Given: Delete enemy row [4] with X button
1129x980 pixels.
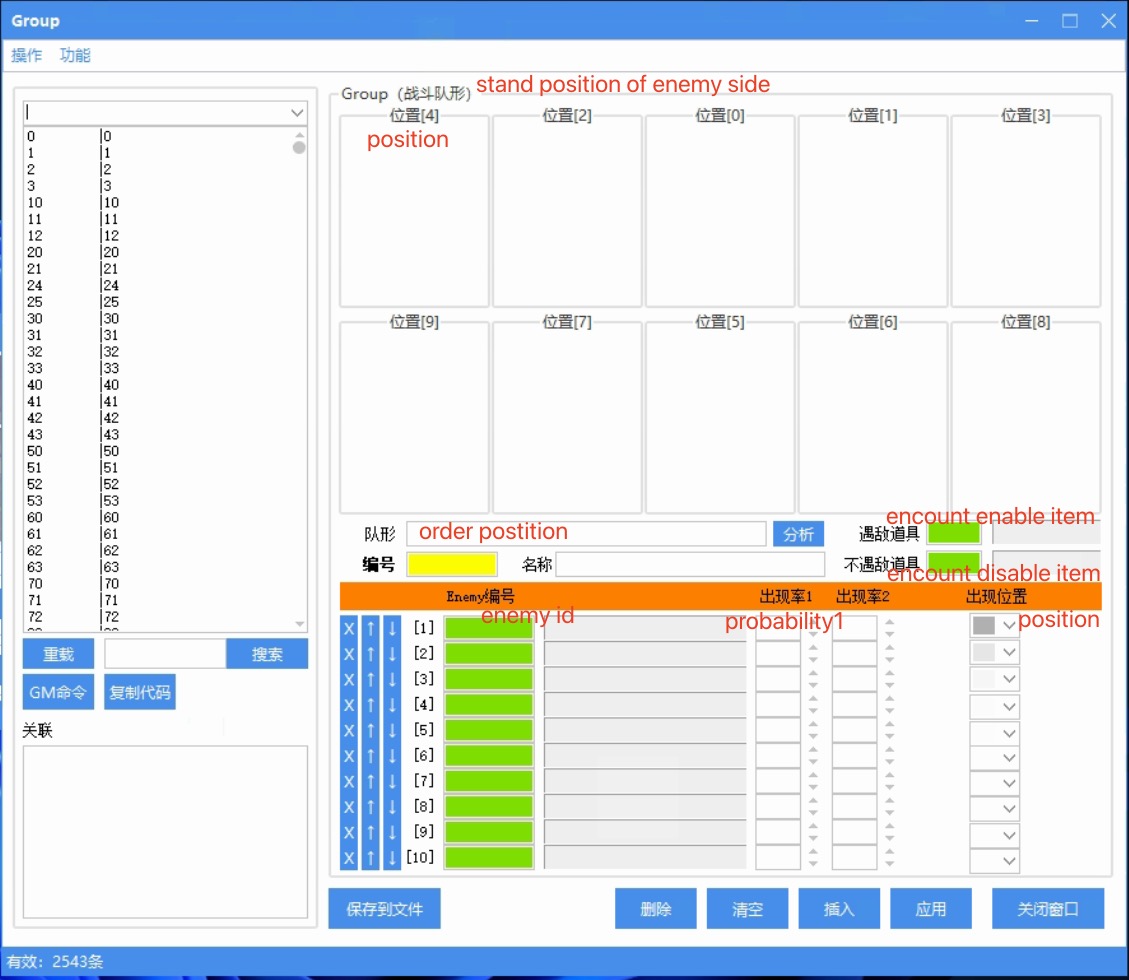Looking at the screenshot, I should pos(348,705).
